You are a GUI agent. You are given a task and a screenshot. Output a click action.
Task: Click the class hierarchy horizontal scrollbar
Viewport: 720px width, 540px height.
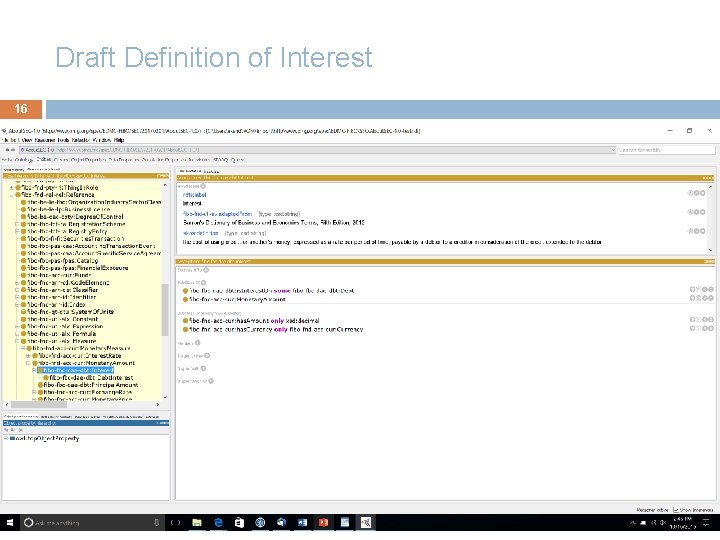pos(39,405)
